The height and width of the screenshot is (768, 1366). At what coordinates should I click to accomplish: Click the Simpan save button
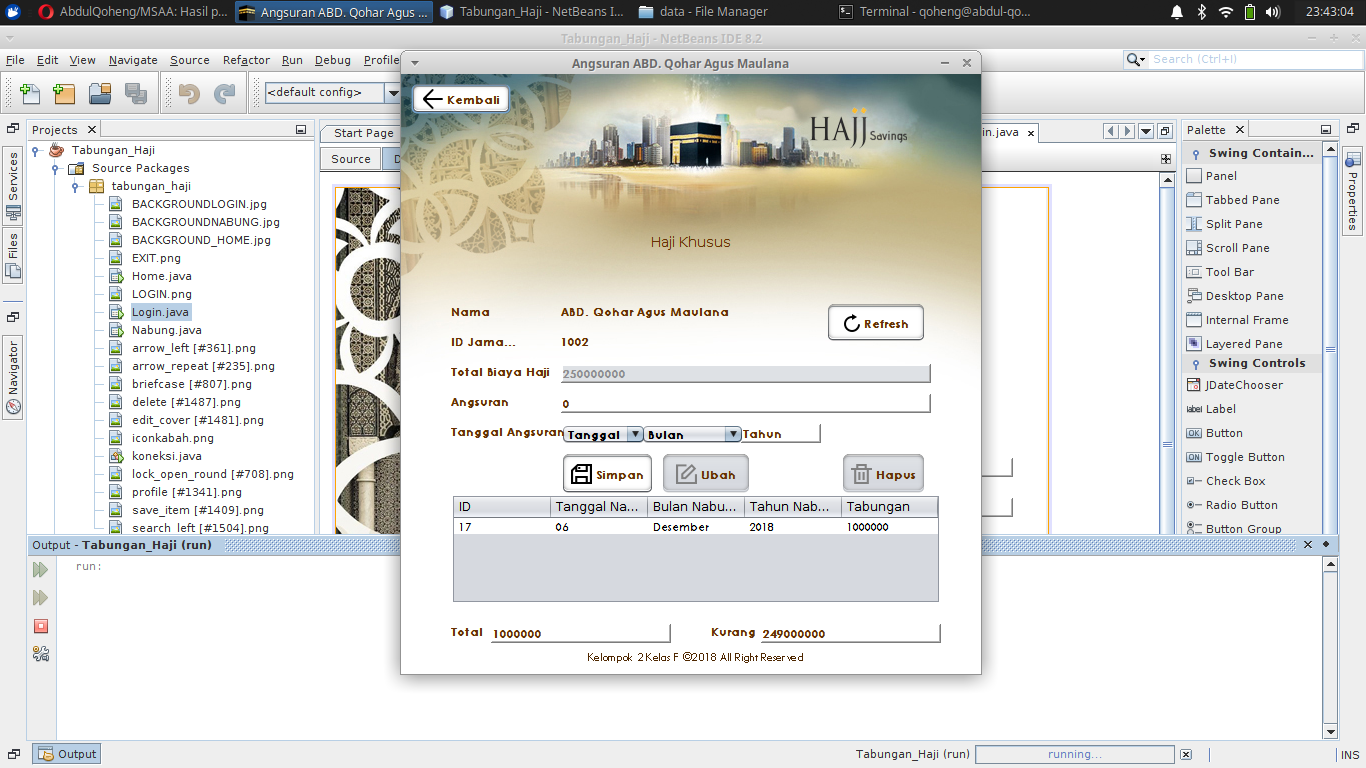coord(608,475)
